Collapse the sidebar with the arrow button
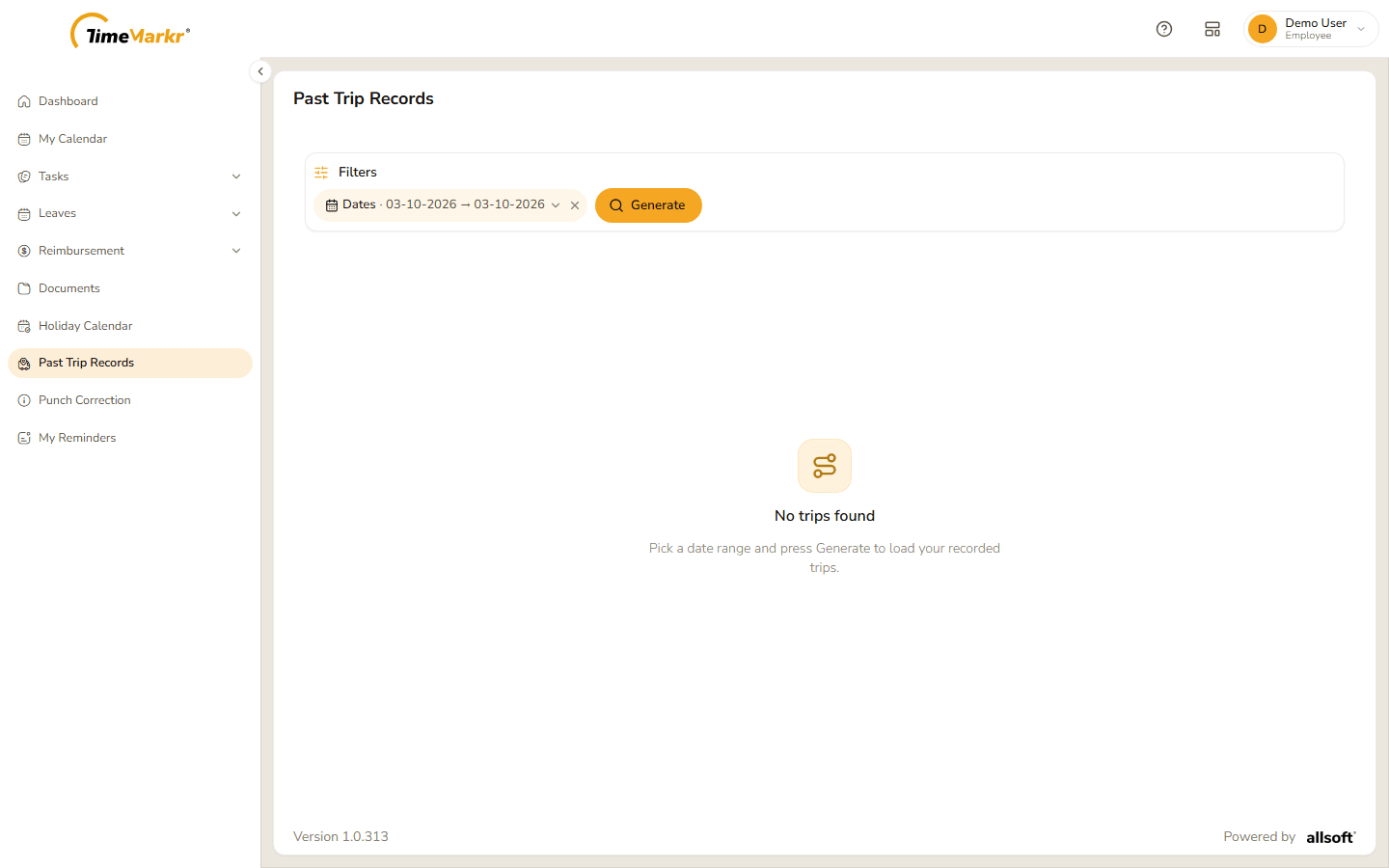 [x=260, y=71]
